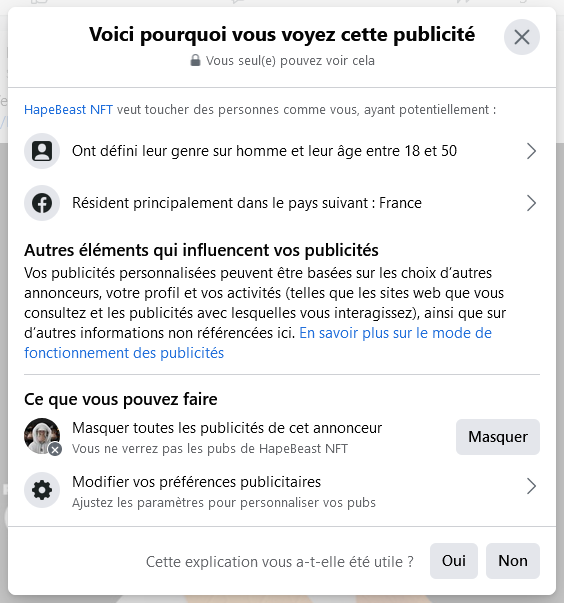564x603 pixels.
Task: Click the Facebook logo icon beside France
Action: 42,203
